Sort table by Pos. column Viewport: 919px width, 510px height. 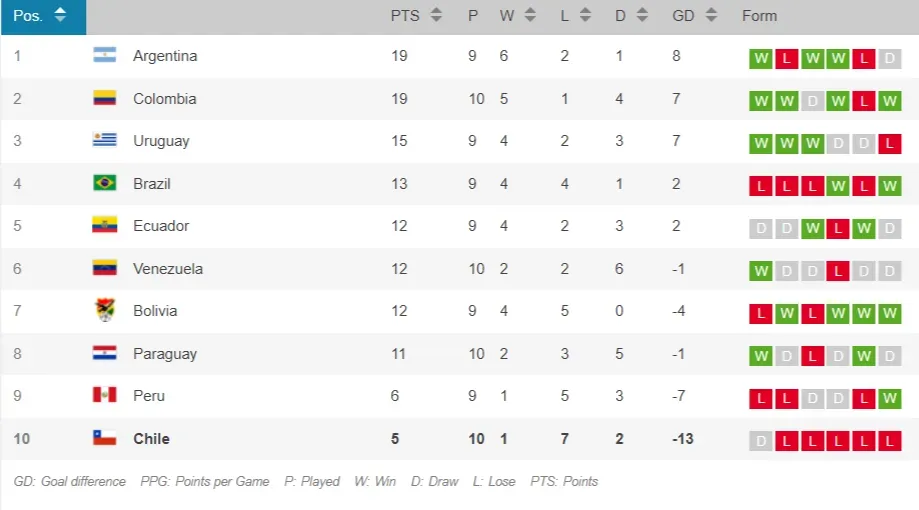pyautogui.click(x=60, y=15)
